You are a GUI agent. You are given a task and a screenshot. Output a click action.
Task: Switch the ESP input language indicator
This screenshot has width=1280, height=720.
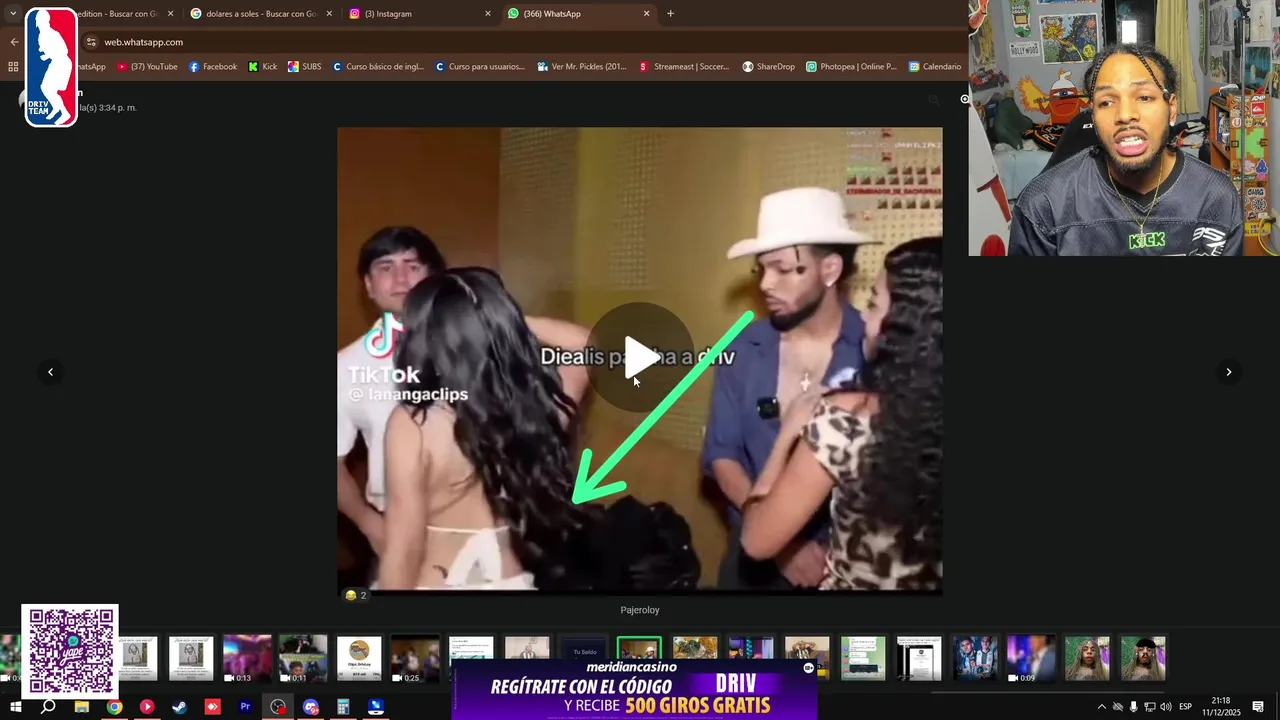point(1185,707)
